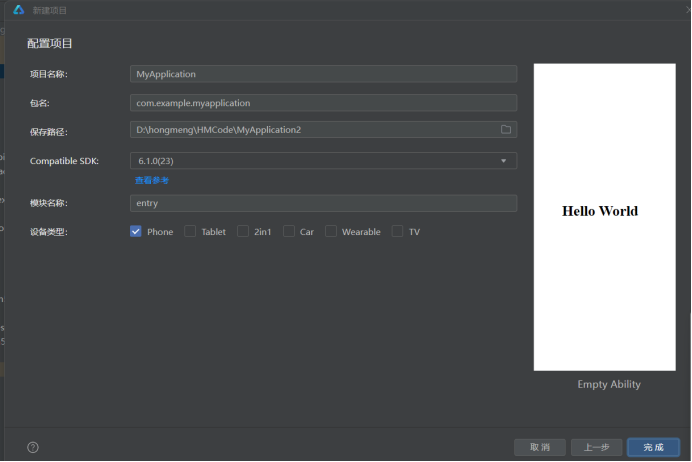Focus the 模块名称 entry field

[323, 203]
